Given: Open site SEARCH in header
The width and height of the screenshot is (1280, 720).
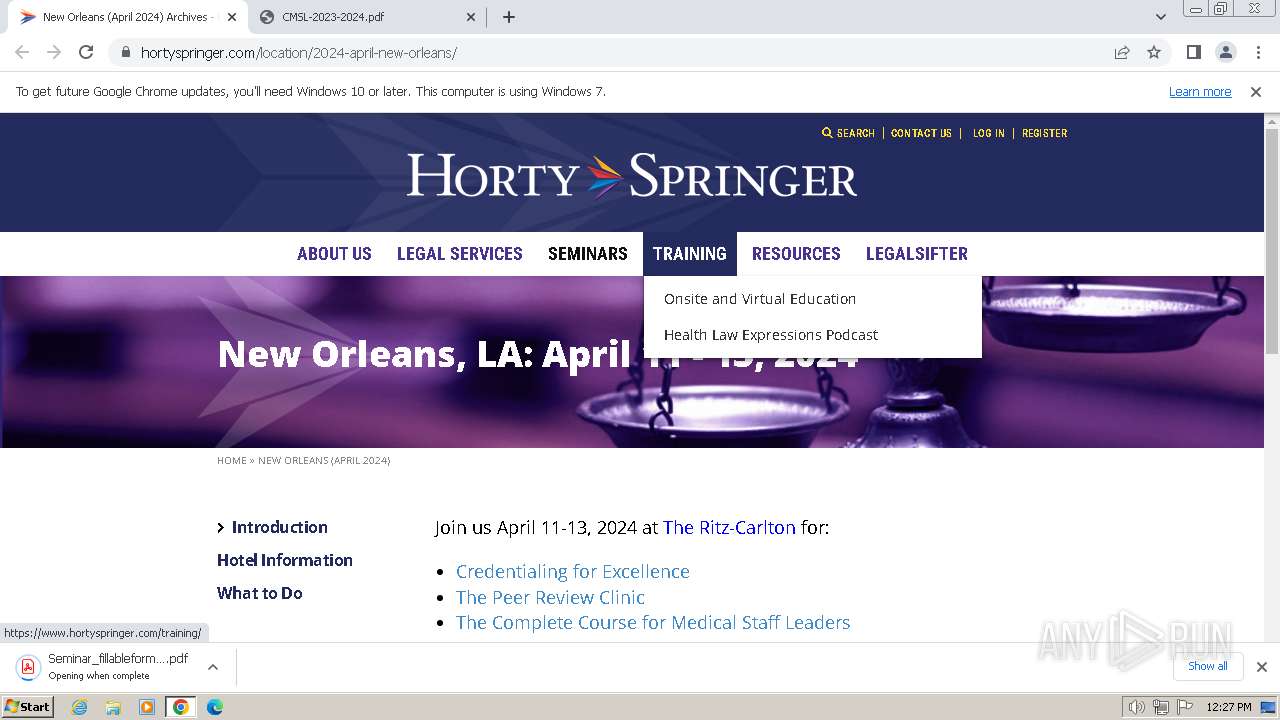Looking at the screenshot, I should (848, 133).
